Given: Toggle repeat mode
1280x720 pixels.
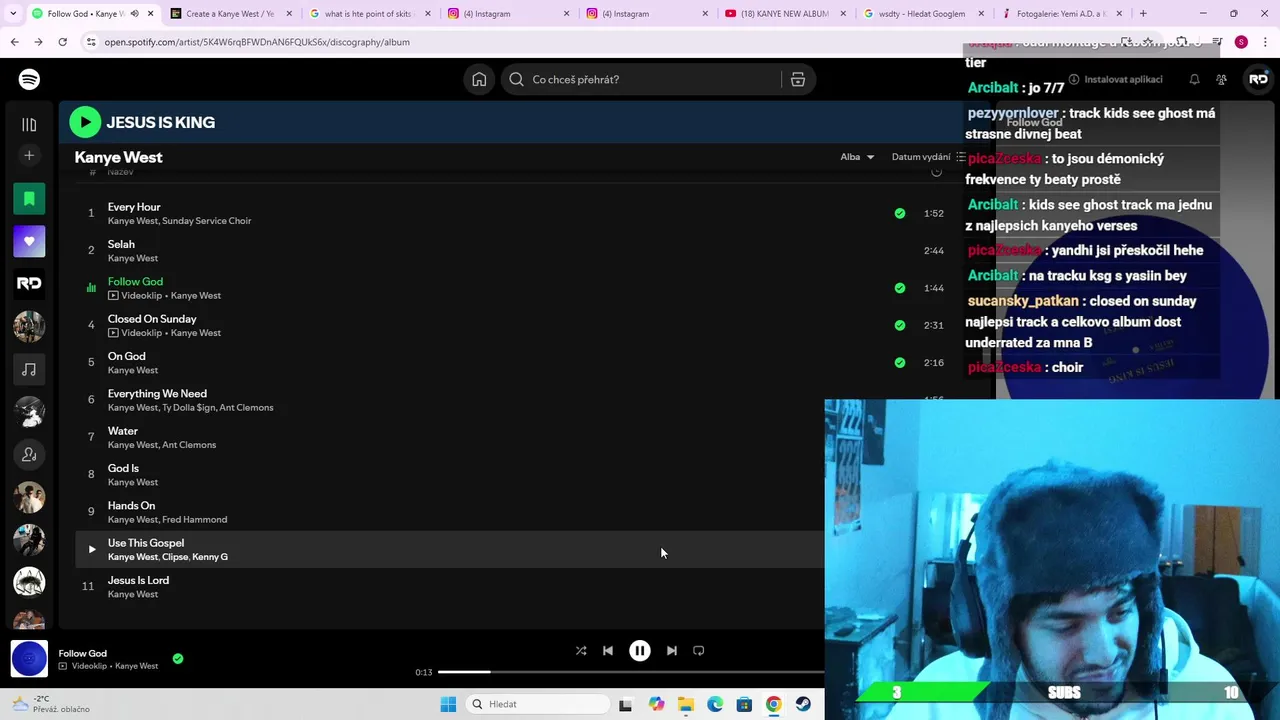Looking at the screenshot, I should tap(698, 650).
